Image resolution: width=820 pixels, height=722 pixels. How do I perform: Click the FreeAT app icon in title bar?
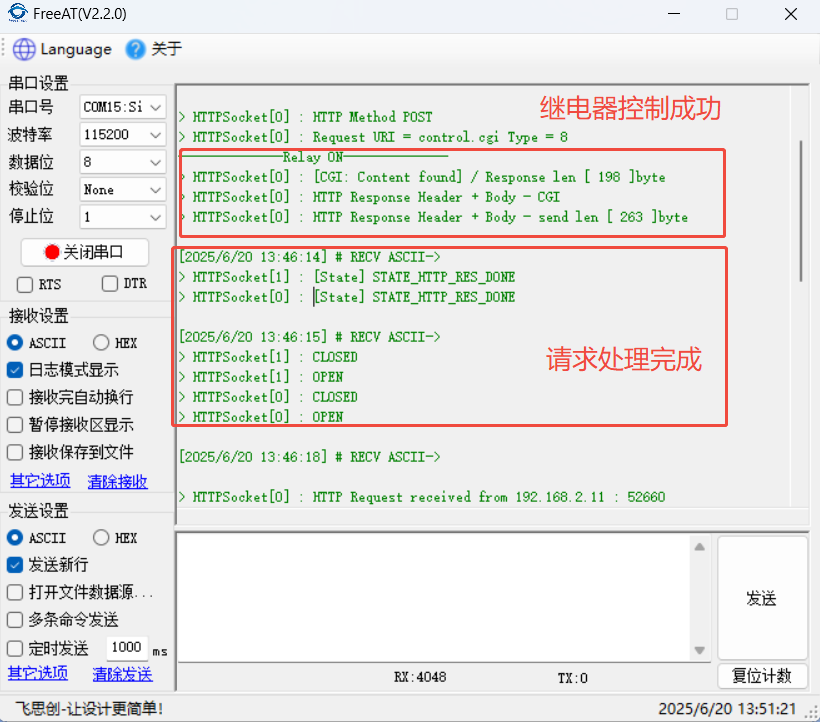point(17,14)
